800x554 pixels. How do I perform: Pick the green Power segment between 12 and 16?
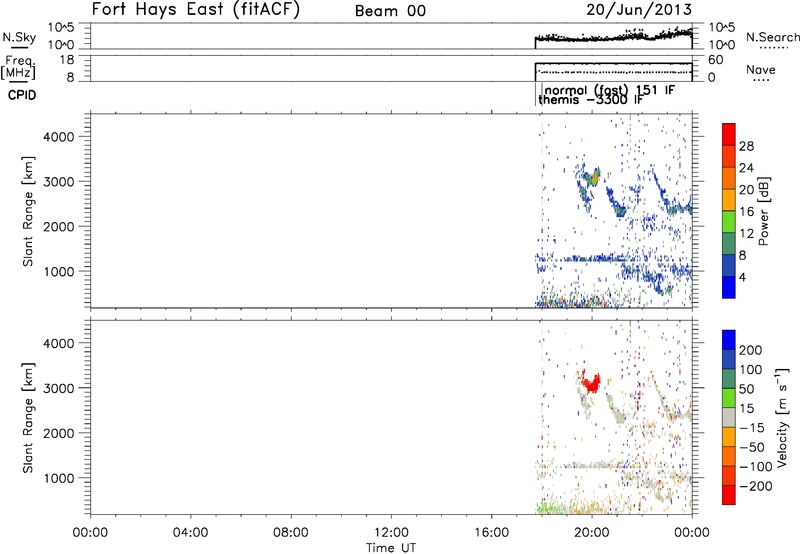[x=729, y=222]
